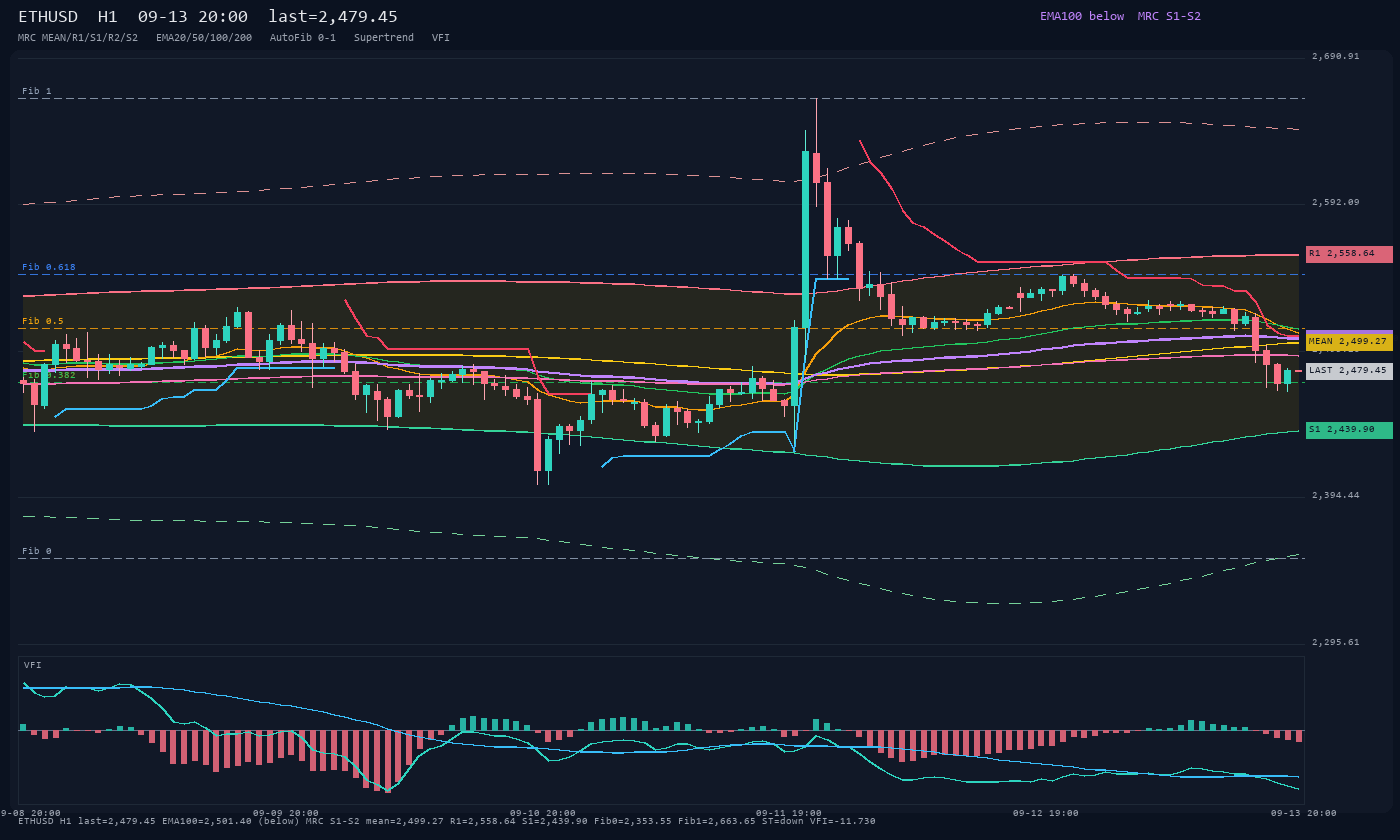Select the "Fib 0" level label
Screen dimensions: 1400x840
pos(37,551)
